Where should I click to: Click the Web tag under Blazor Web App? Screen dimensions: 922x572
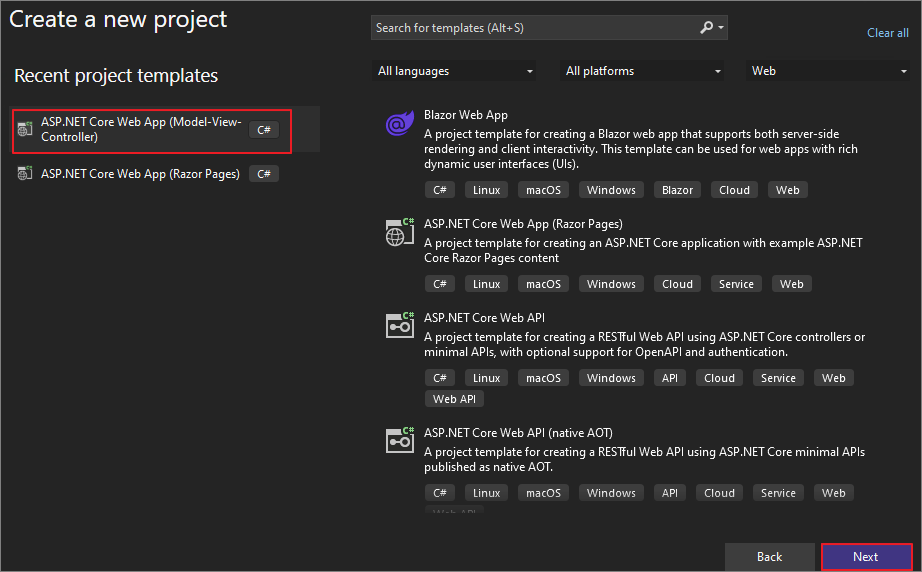787,190
